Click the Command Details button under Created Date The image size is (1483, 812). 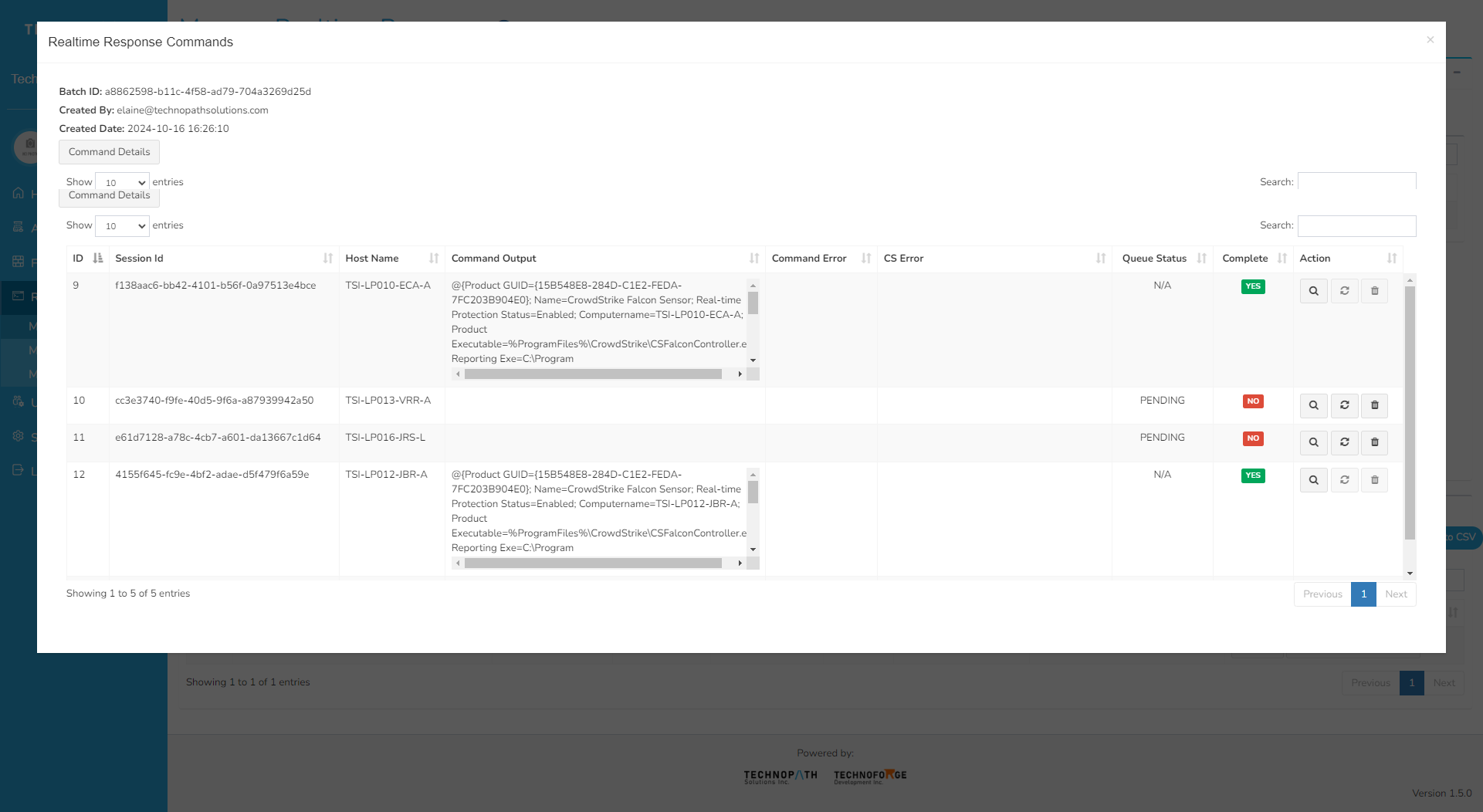point(109,152)
